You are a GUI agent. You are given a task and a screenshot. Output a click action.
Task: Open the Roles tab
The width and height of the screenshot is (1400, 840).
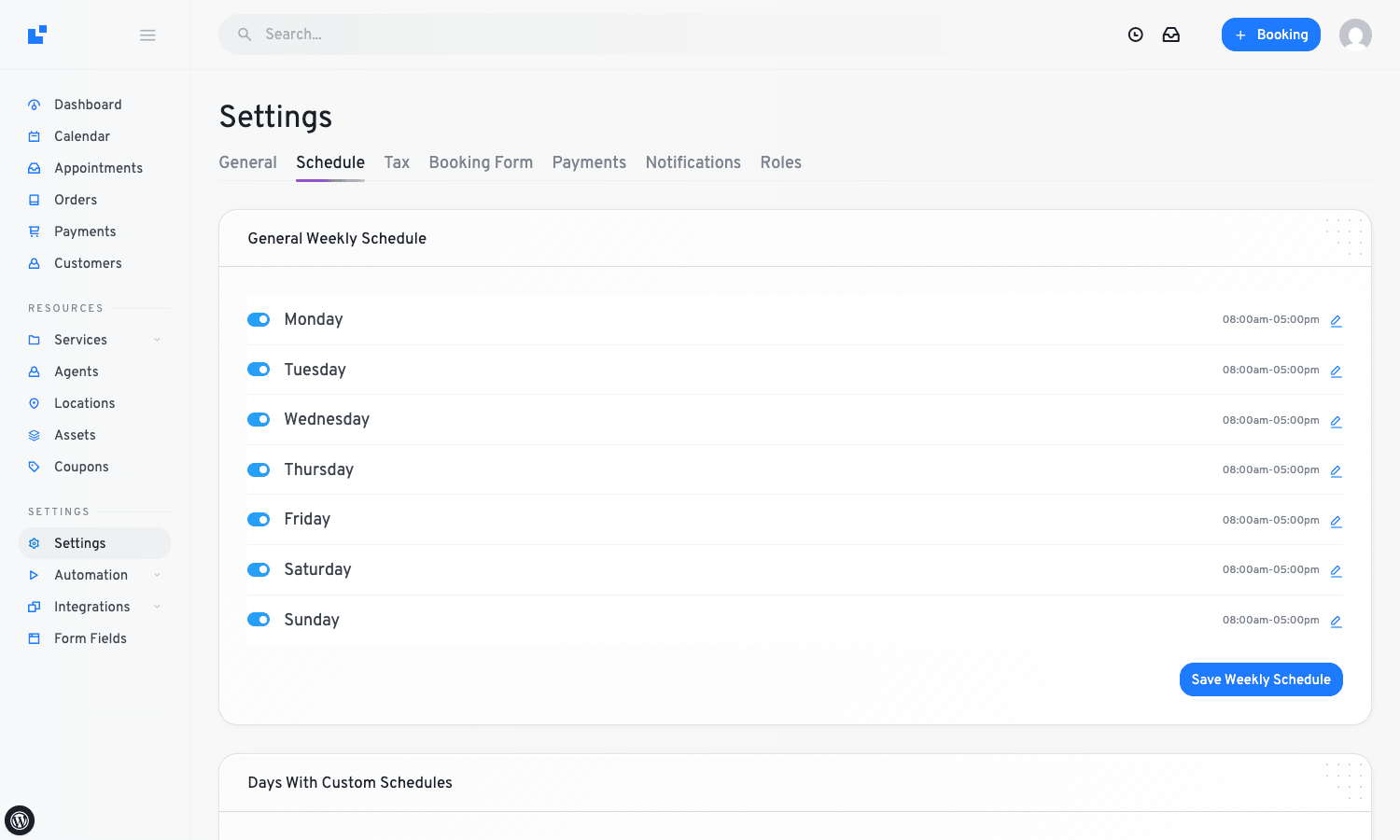click(781, 162)
